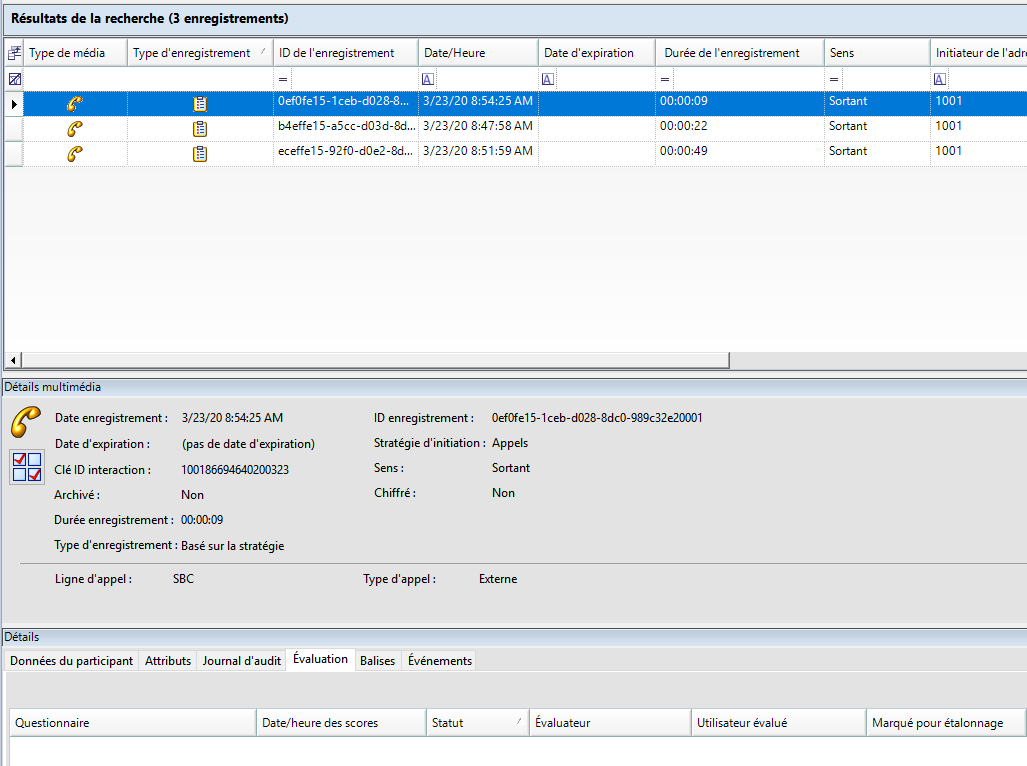Image resolution: width=1027 pixels, height=766 pixels.
Task: Click the horizontal scrollbar under the results grid
Action: coord(375,360)
